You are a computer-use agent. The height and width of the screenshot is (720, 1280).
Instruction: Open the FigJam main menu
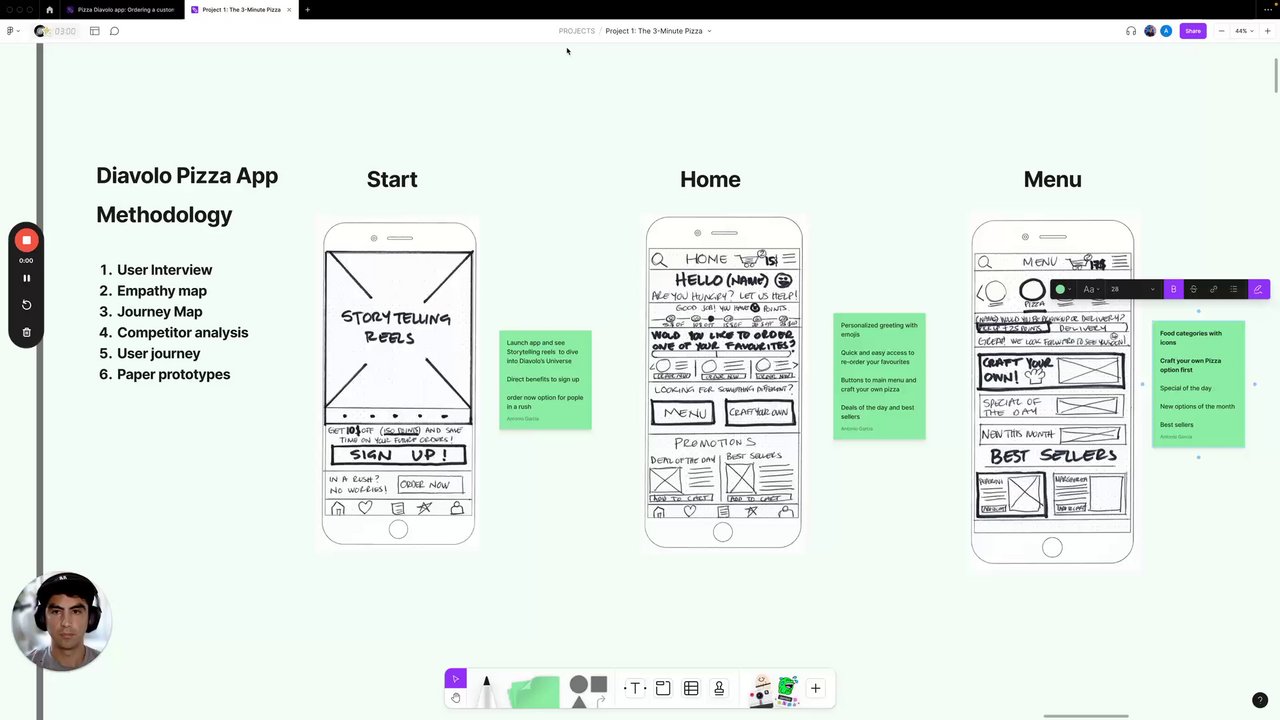tap(12, 31)
